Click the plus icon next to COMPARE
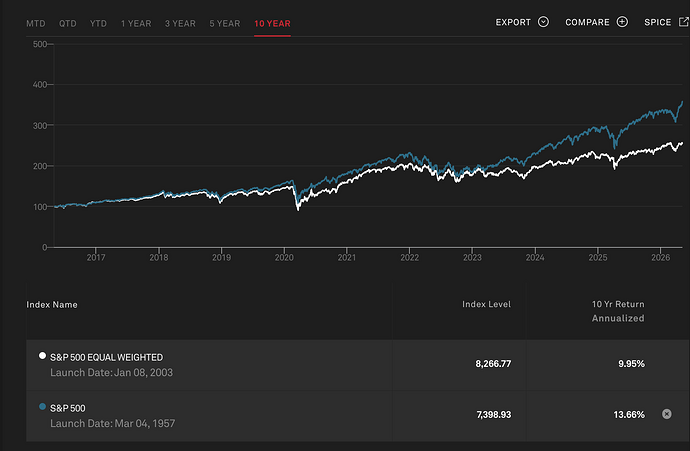The height and width of the screenshot is (451, 690). 622,22
